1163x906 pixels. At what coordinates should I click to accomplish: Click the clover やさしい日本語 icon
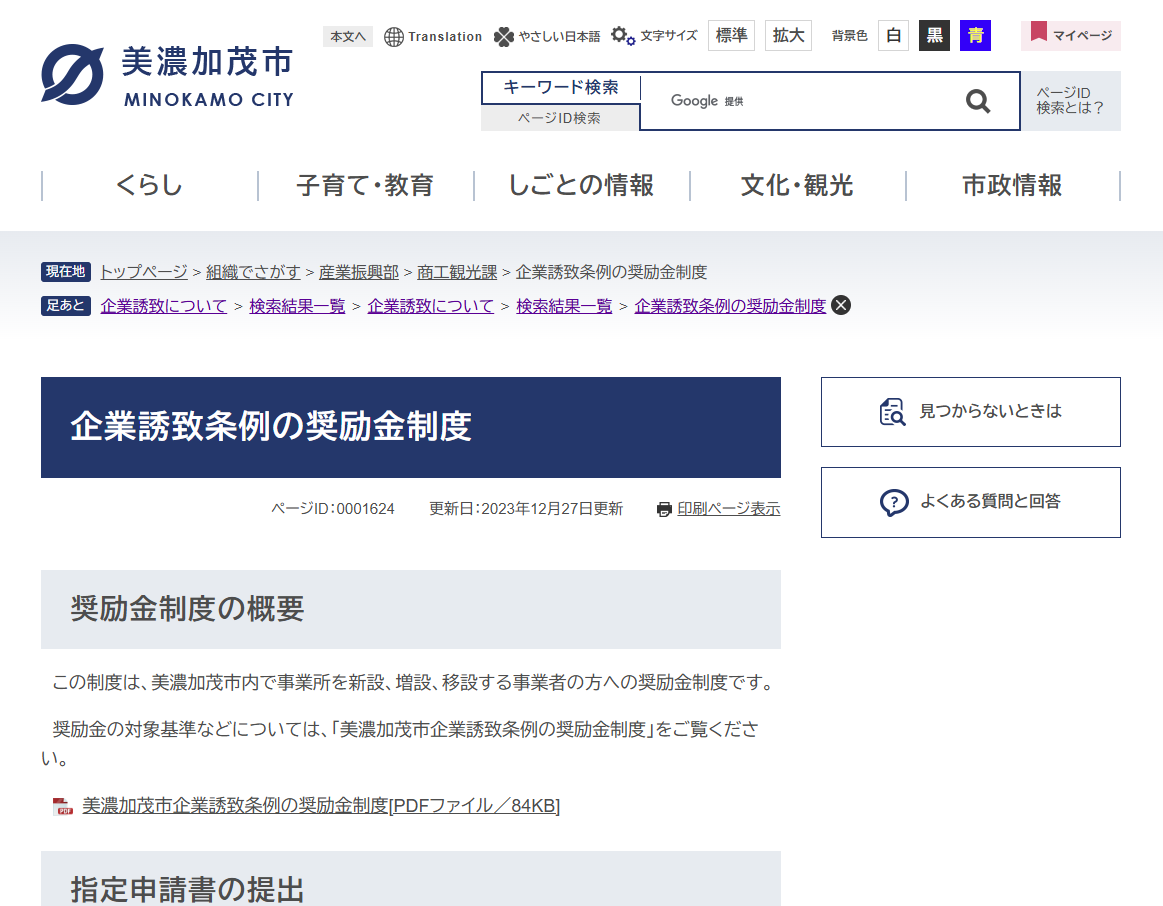tap(504, 36)
